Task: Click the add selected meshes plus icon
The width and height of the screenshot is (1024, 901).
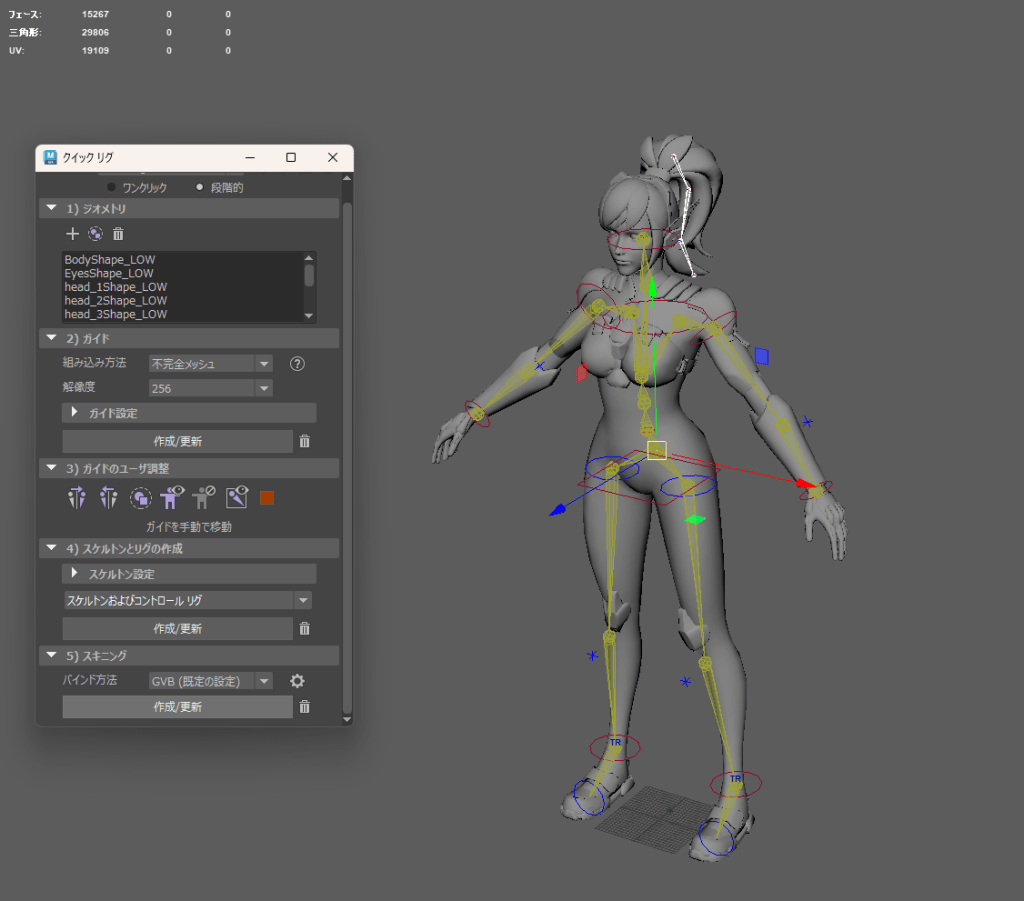Action: click(x=72, y=234)
